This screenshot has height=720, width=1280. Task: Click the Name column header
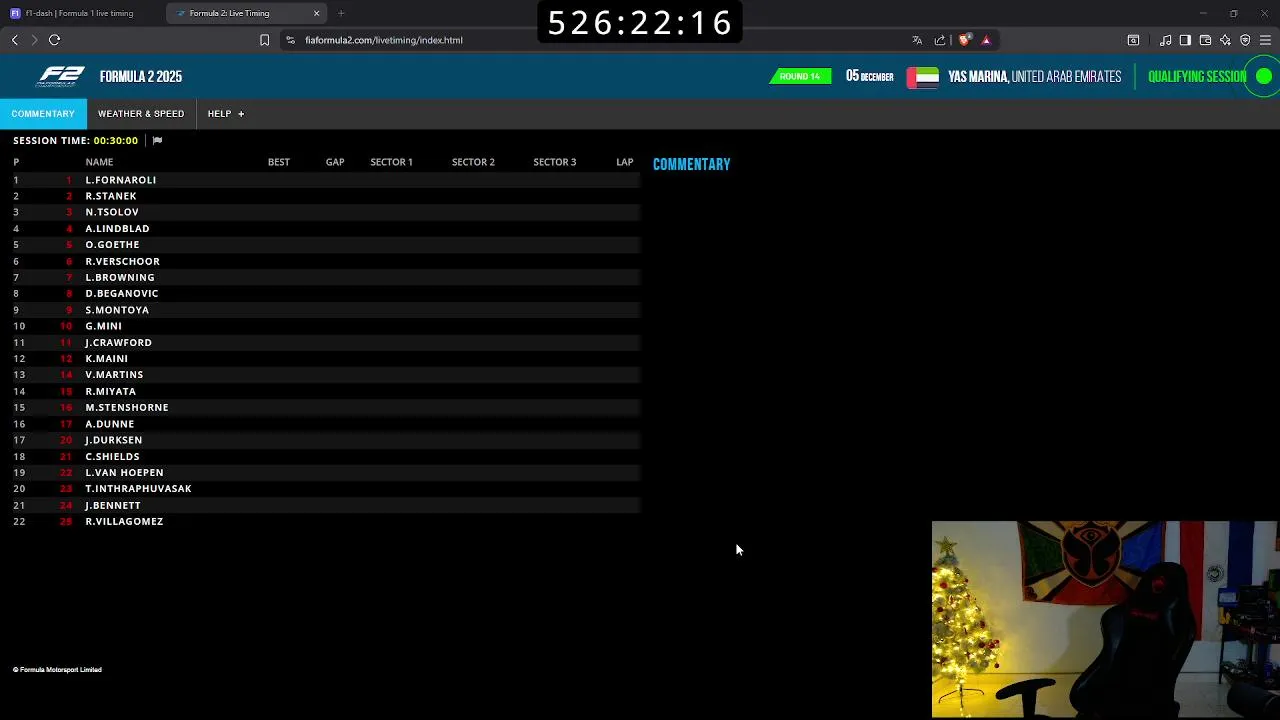99,162
